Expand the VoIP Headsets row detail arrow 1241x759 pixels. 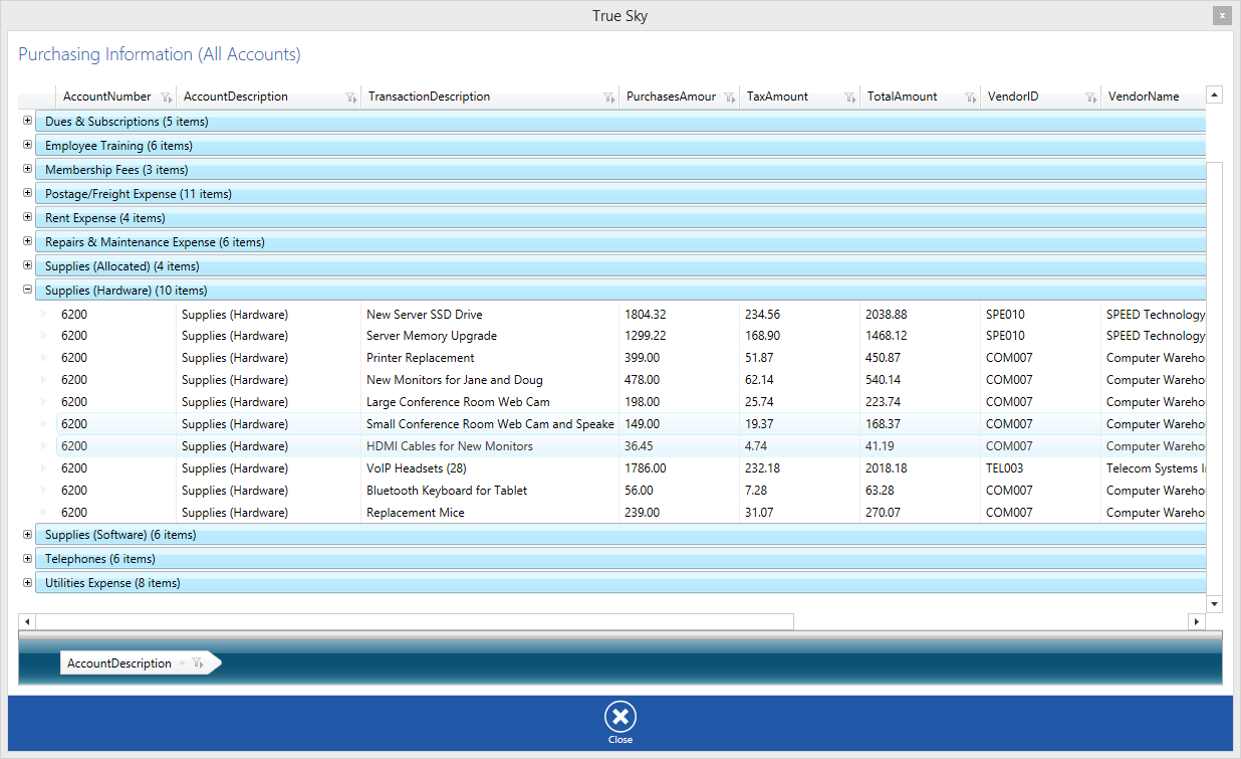point(43,468)
